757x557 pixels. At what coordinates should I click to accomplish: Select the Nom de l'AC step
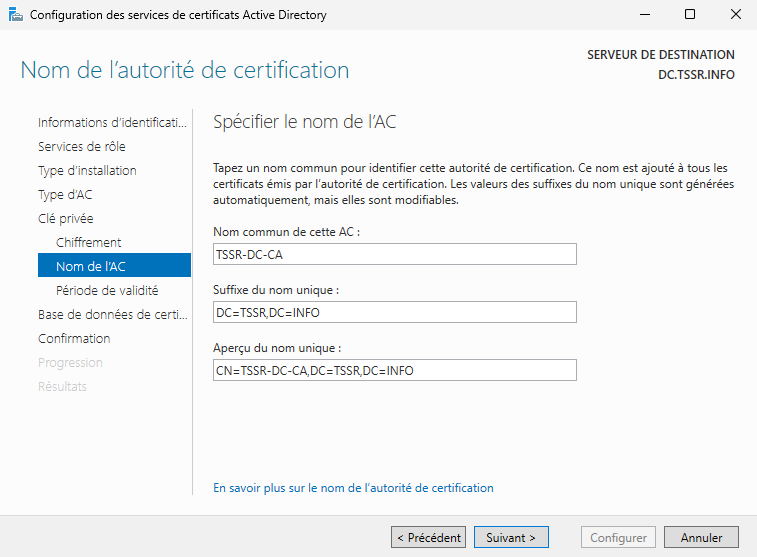pyautogui.click(x=90, y=267)
